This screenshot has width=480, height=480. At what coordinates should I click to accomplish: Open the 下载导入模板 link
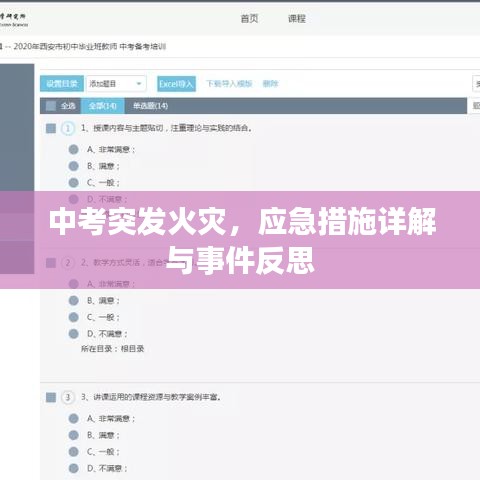point(229,83)
